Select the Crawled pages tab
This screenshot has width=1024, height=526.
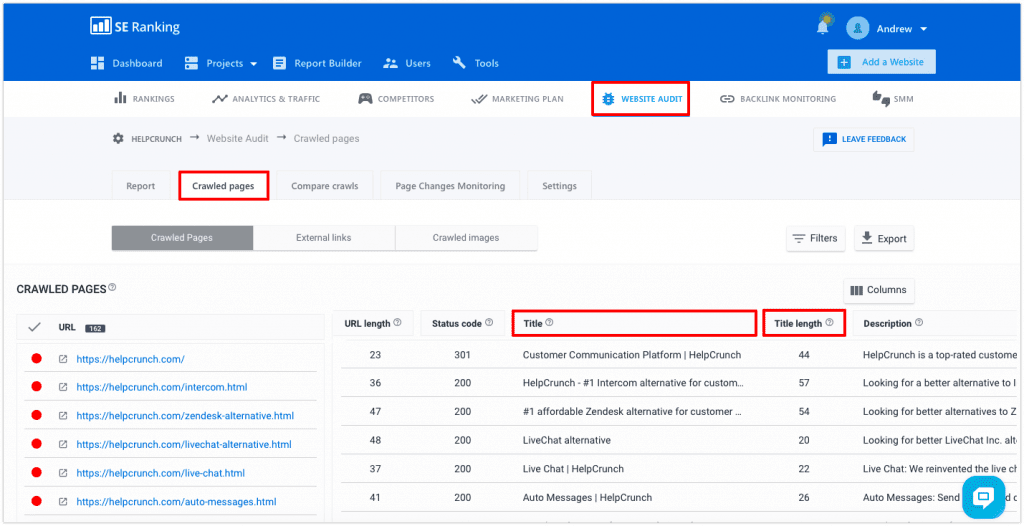pyautogui.click(x=223, y=186)
